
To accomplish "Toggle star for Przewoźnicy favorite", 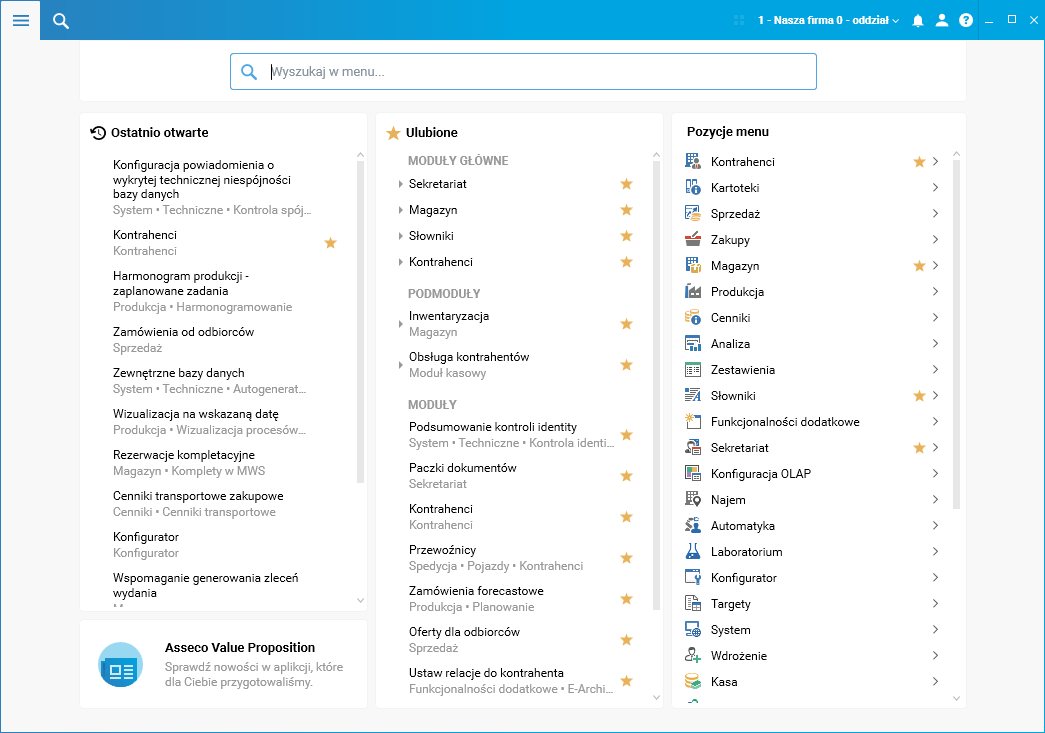I will [x=626, y=557].
